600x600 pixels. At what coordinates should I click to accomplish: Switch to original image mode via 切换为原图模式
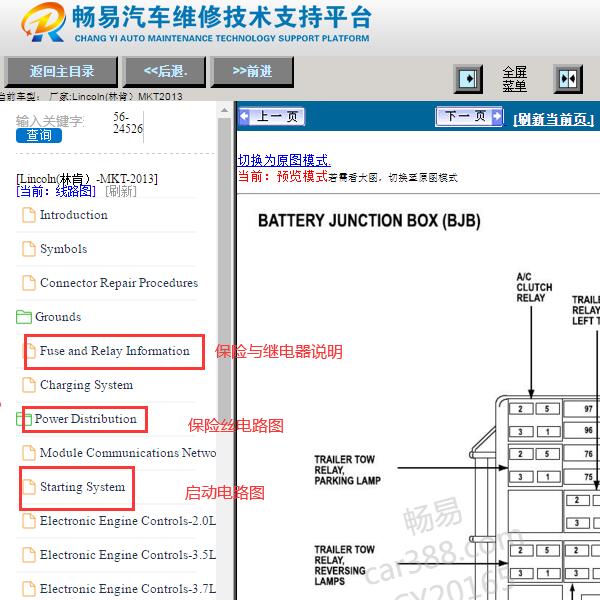[x=284, y=160]
